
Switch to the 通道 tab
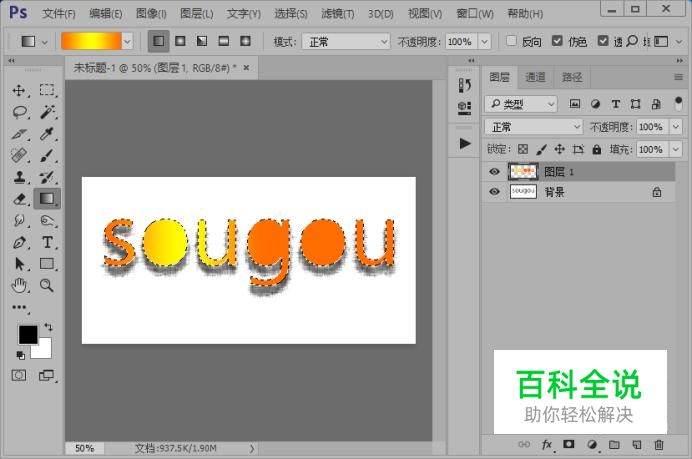click(x=535, y=77)
